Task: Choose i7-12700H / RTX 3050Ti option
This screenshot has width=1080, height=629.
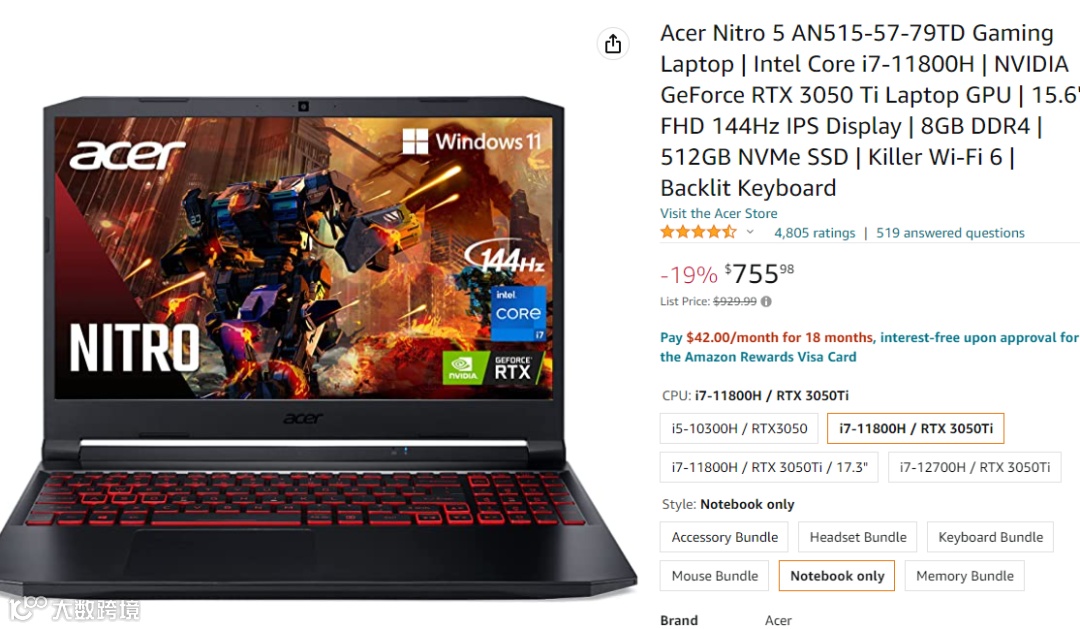Action: [x=975, y=467]
